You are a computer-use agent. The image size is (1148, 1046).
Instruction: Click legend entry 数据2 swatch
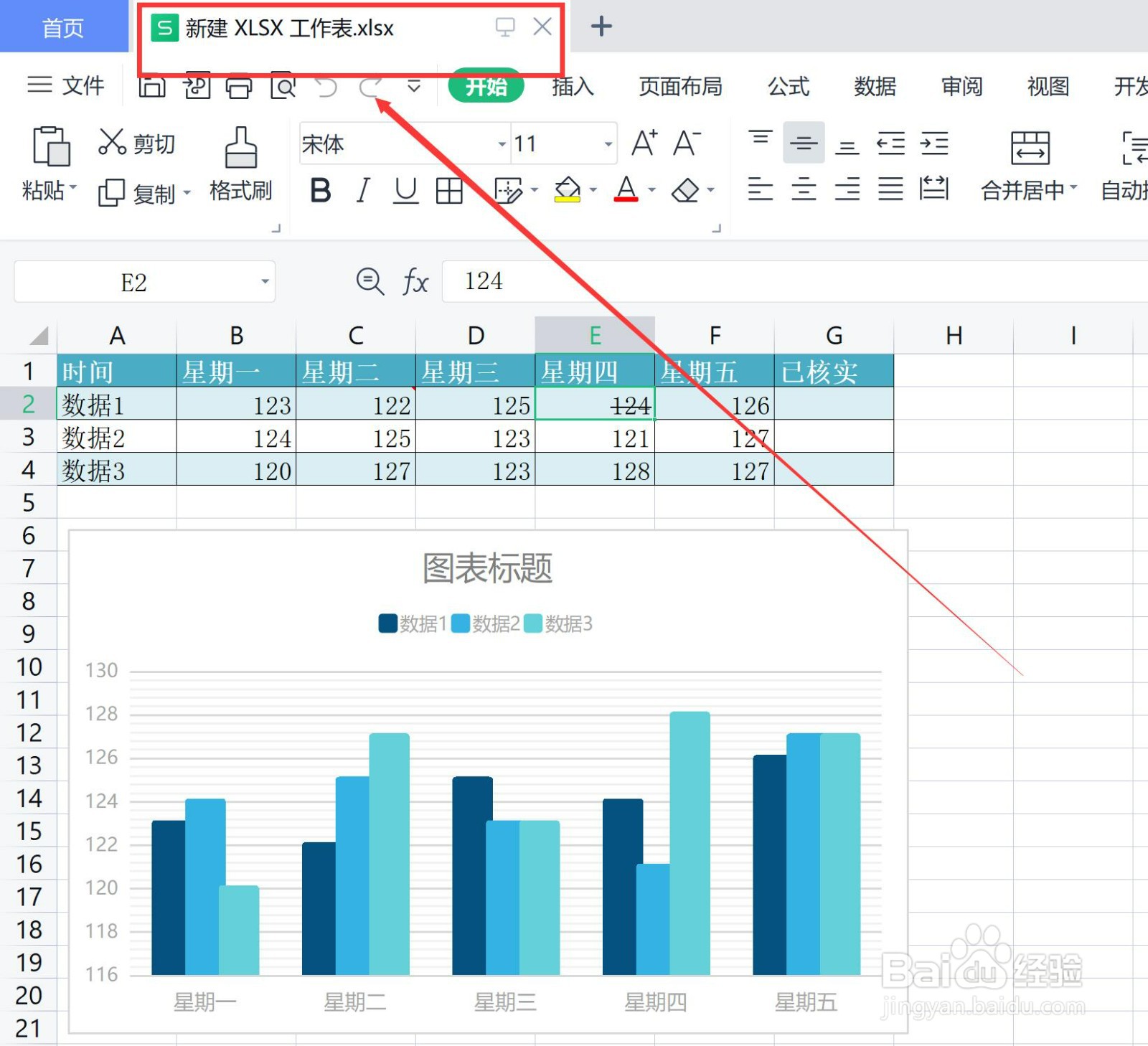pos(461,623)
